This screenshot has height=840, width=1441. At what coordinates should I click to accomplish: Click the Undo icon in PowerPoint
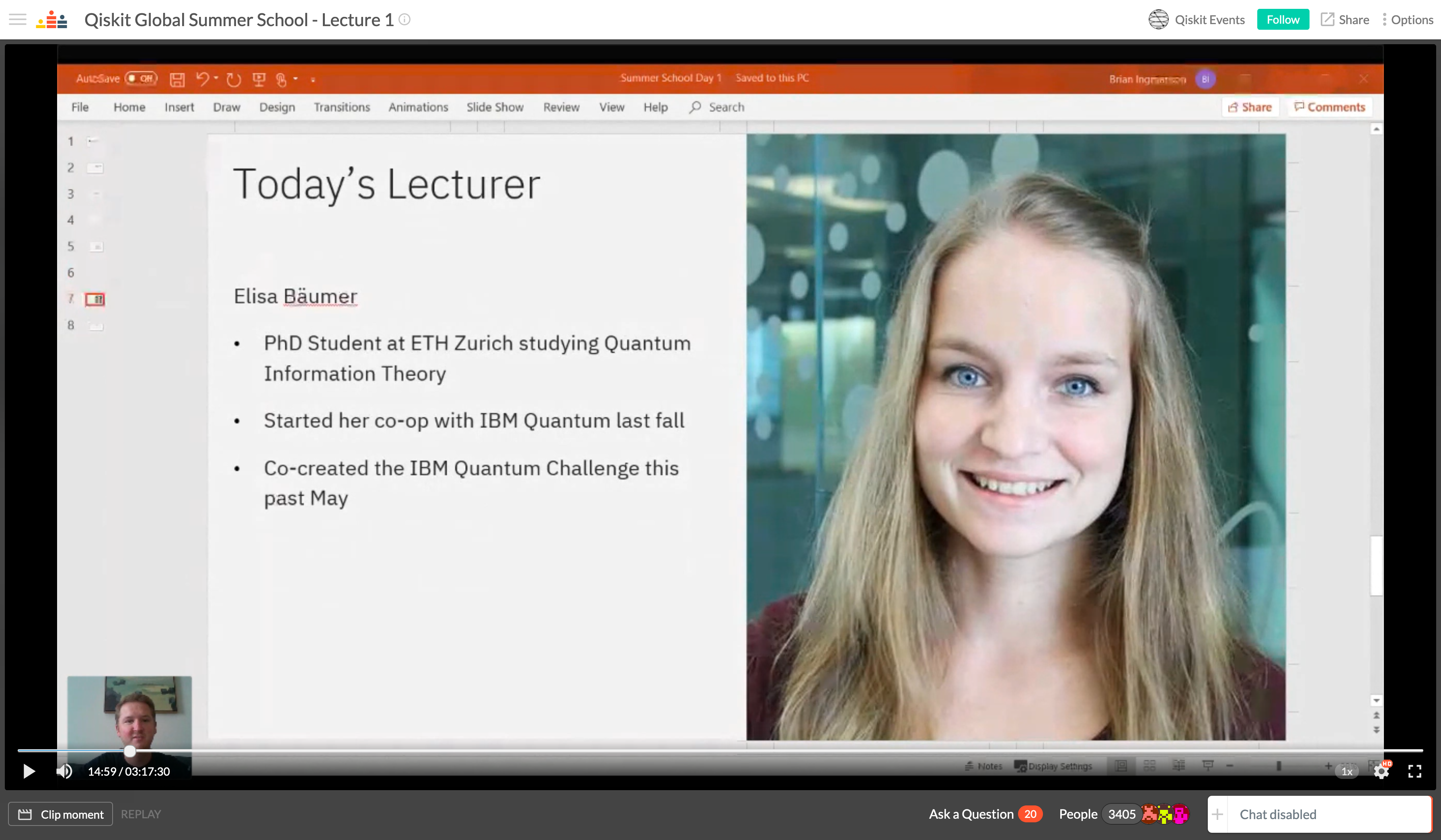coord(202,78)
